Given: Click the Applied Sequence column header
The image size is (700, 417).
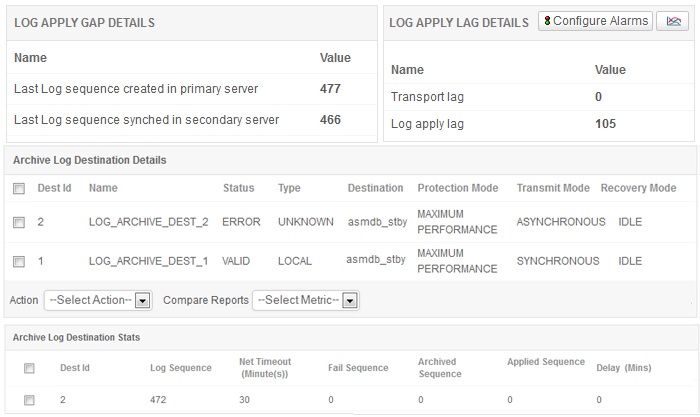Looking at the screenshot, I should click(x=546, y=362).
